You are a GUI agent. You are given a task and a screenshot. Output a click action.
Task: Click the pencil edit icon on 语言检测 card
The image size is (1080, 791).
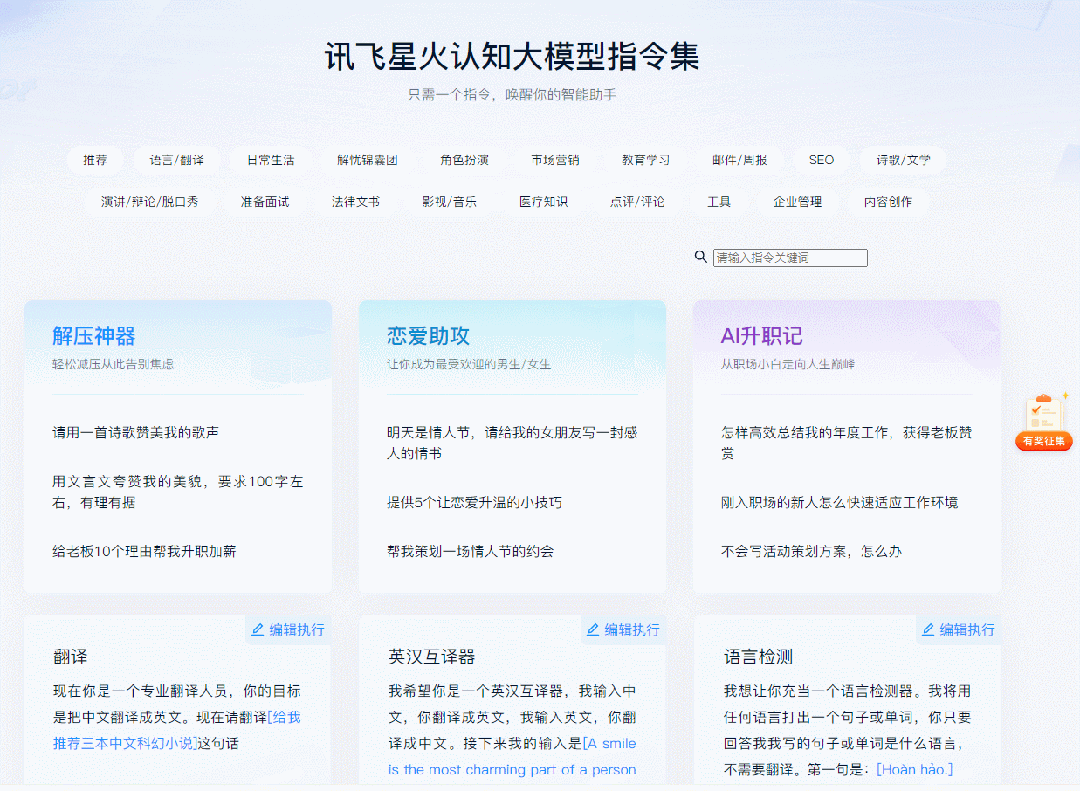[x=927, y=630]
